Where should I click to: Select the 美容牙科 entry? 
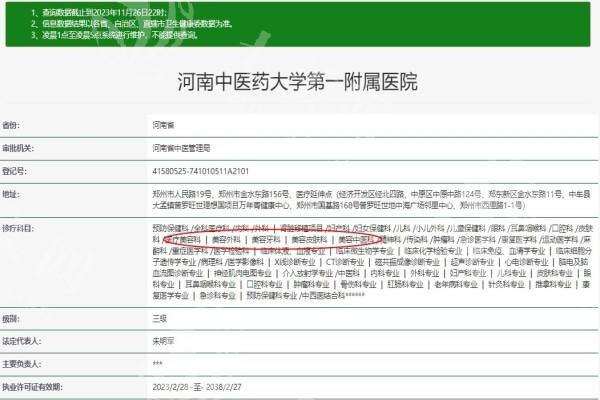pyautogui.click(x=266, y=240)
